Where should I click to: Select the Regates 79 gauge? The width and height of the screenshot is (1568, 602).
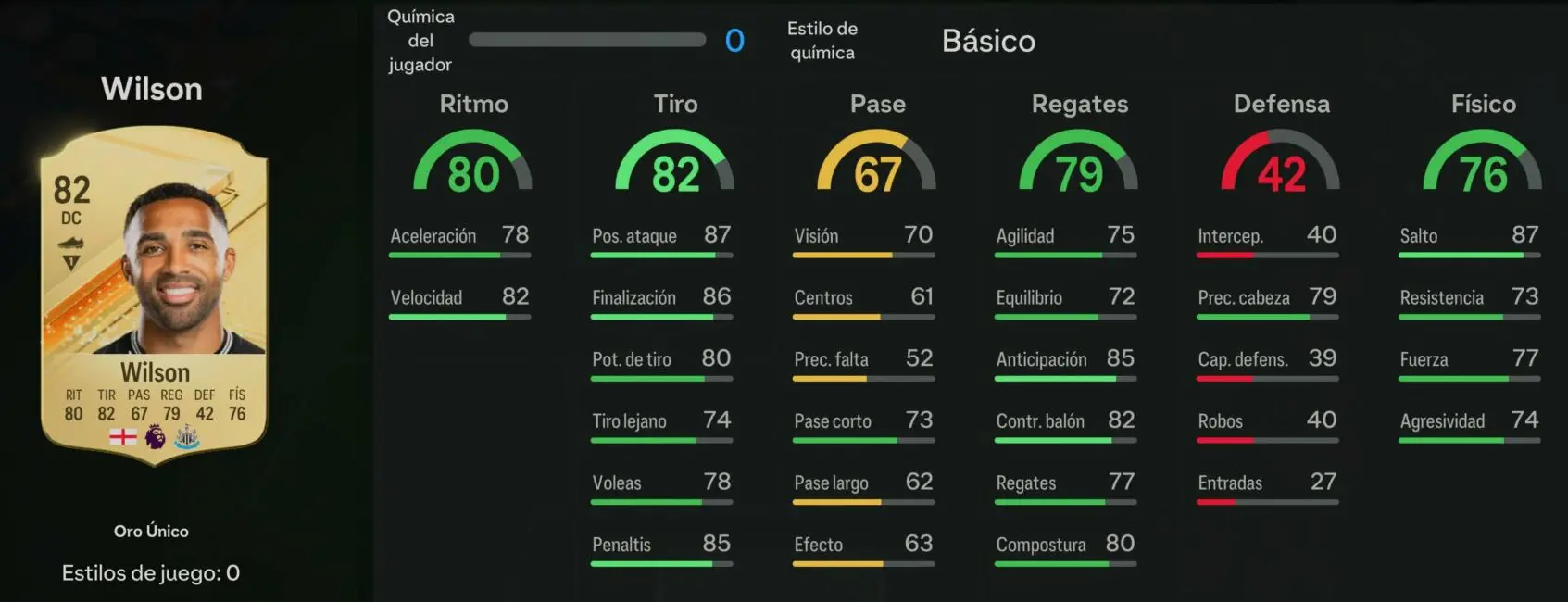pyautogui.click(x=1079, y=160)
